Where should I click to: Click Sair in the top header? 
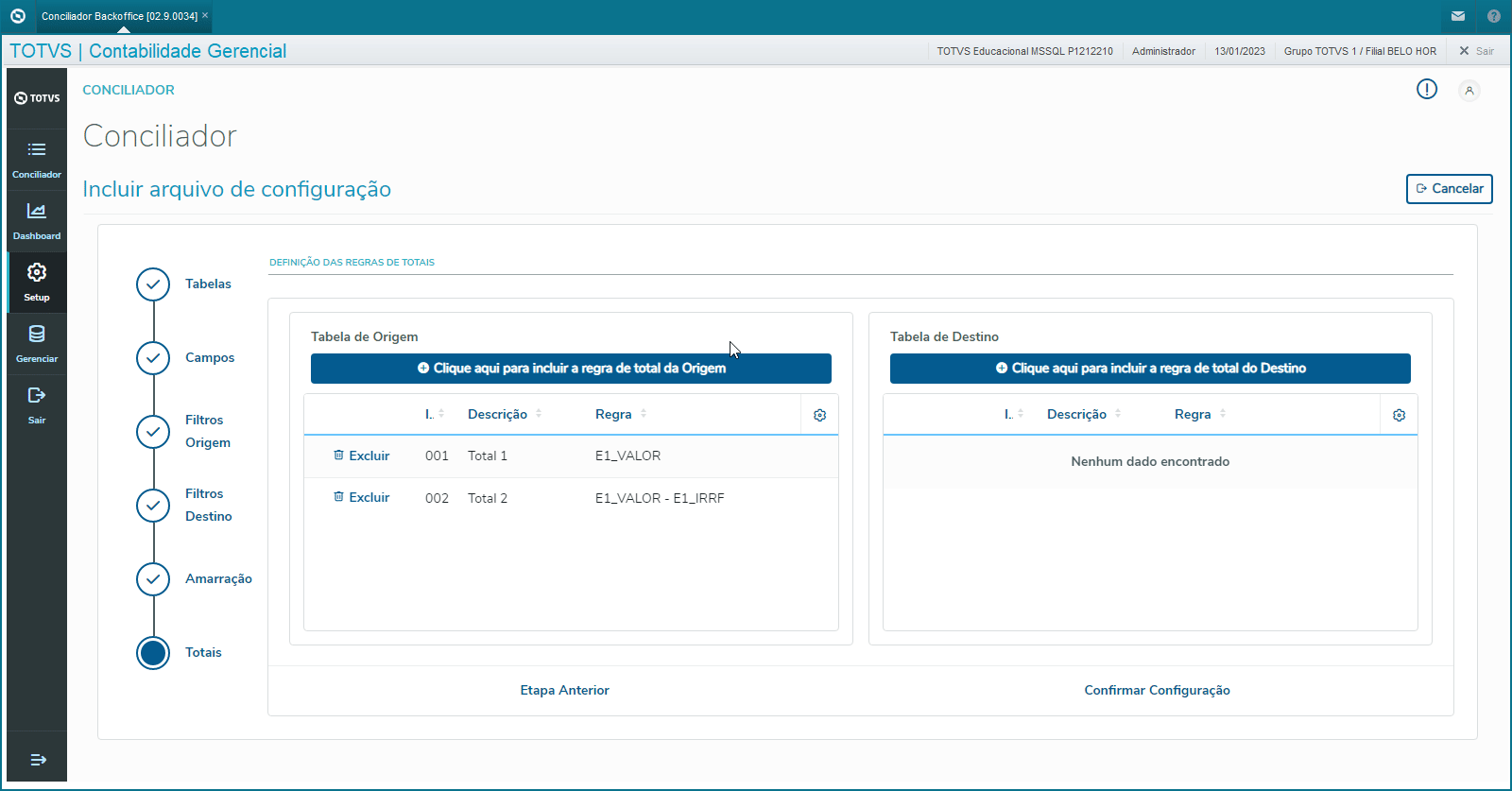point(1477,51)
